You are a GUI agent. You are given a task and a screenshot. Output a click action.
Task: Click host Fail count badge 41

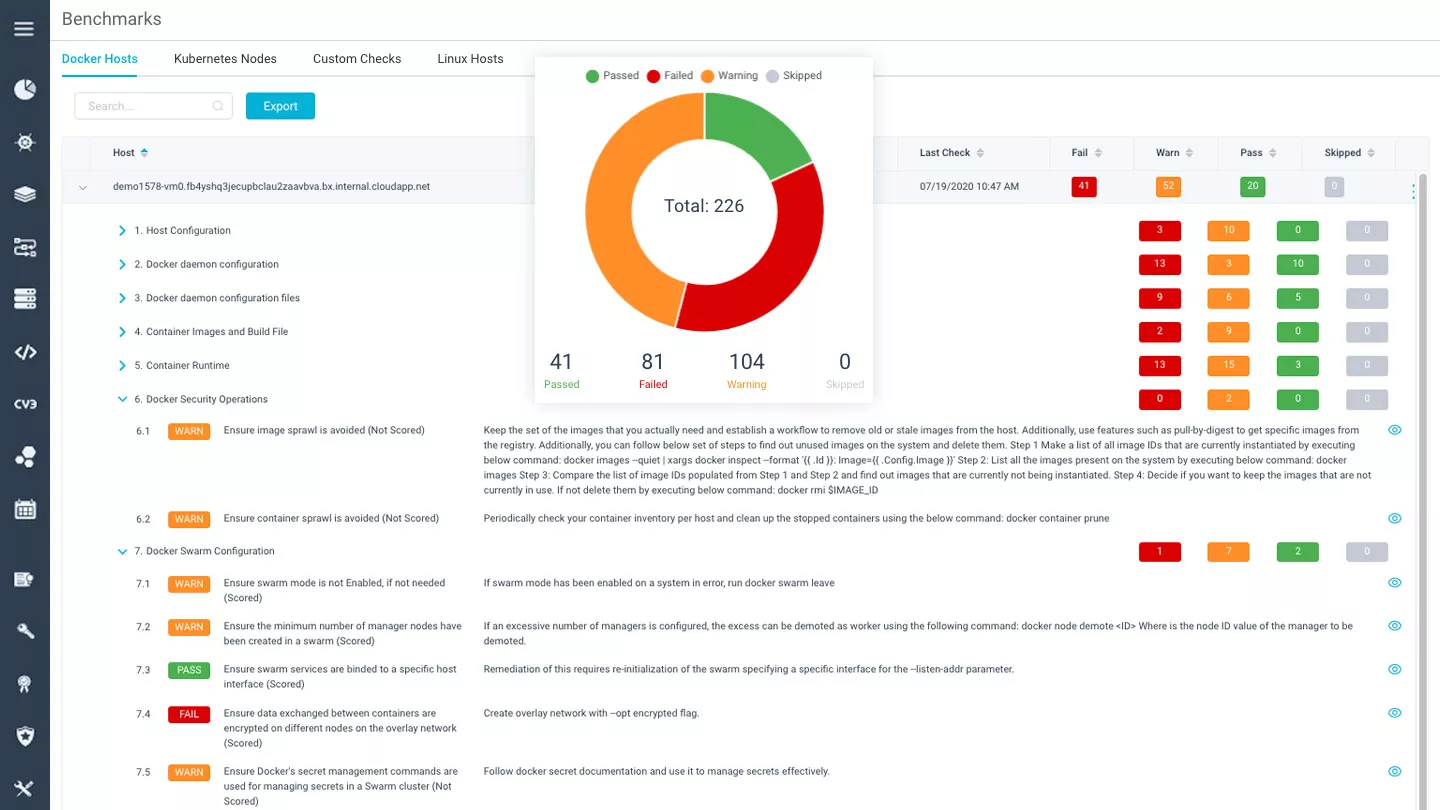[1083, 186]
